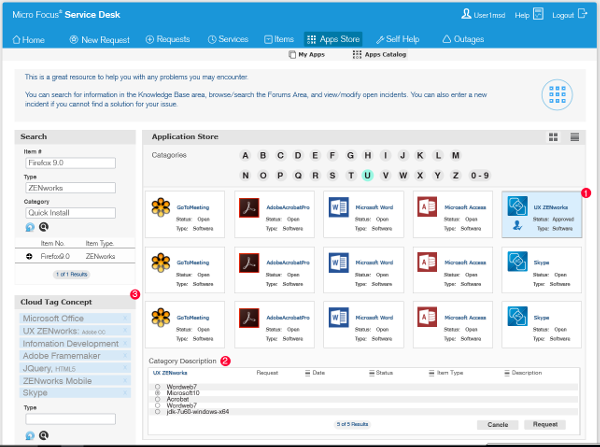Select the Acrobat radio button

click(x=157, y=399)
